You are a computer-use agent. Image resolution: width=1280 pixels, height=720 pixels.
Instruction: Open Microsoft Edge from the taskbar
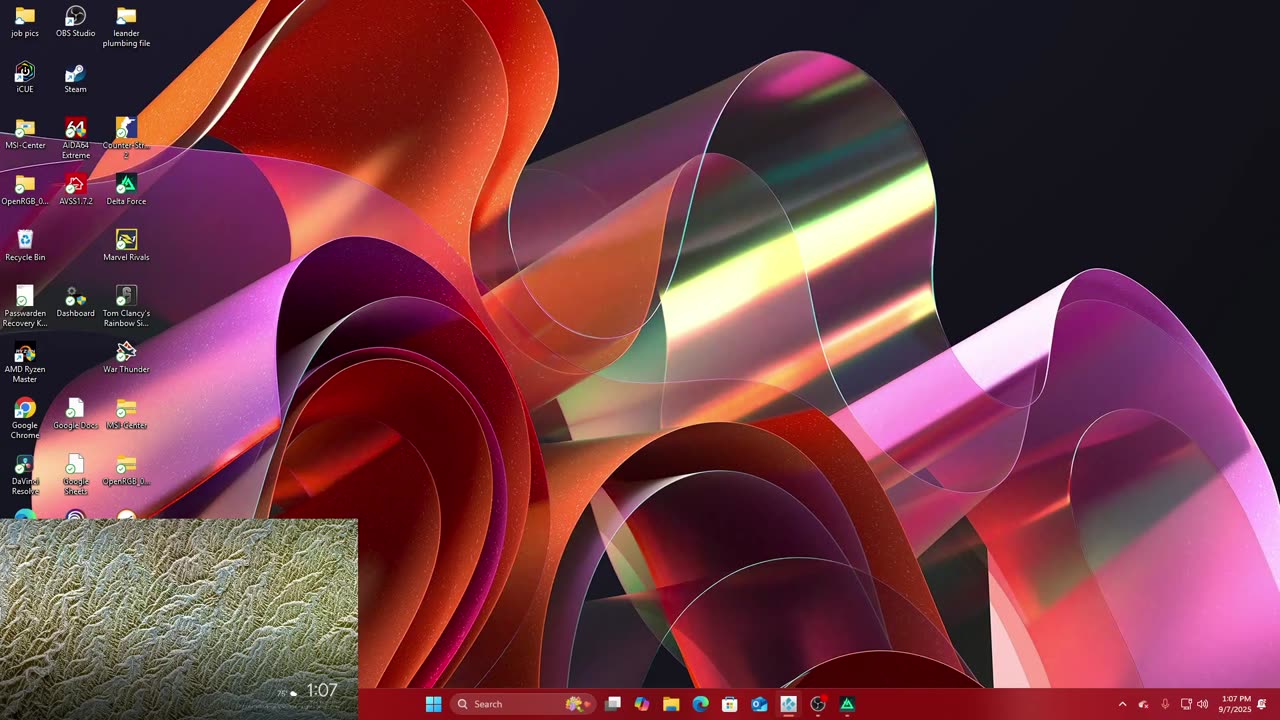click(x=700, y=704)
